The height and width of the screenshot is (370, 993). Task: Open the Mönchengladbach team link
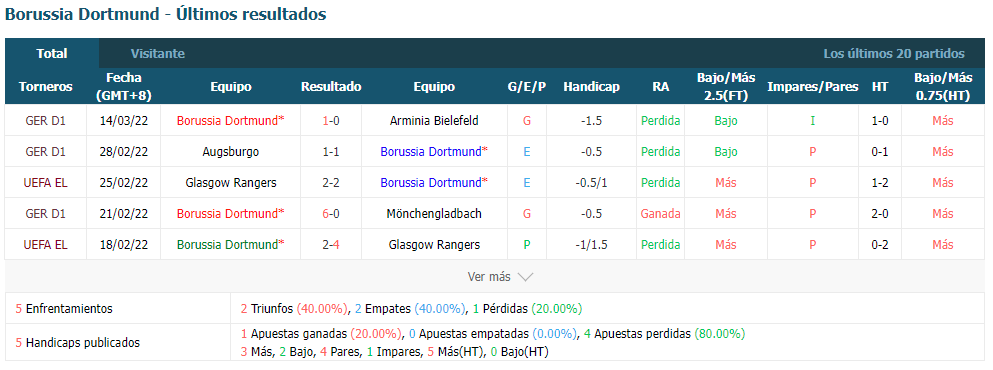point(434,214)
